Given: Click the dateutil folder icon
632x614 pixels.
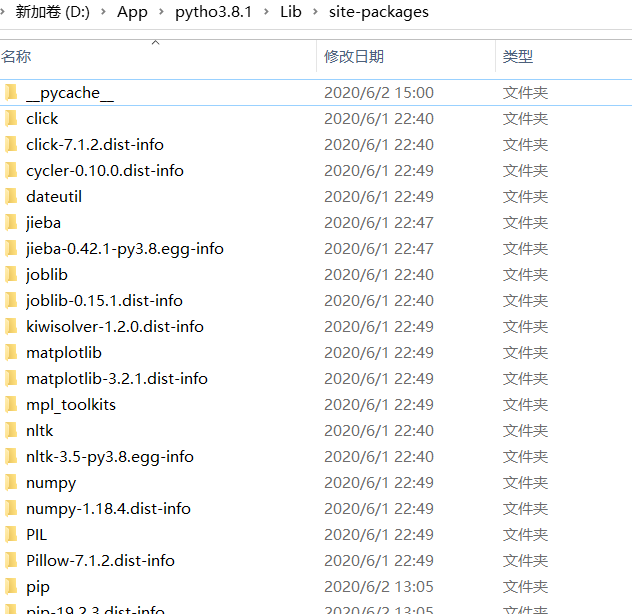Looking at the screenshot, I should (x=11, y=197).
